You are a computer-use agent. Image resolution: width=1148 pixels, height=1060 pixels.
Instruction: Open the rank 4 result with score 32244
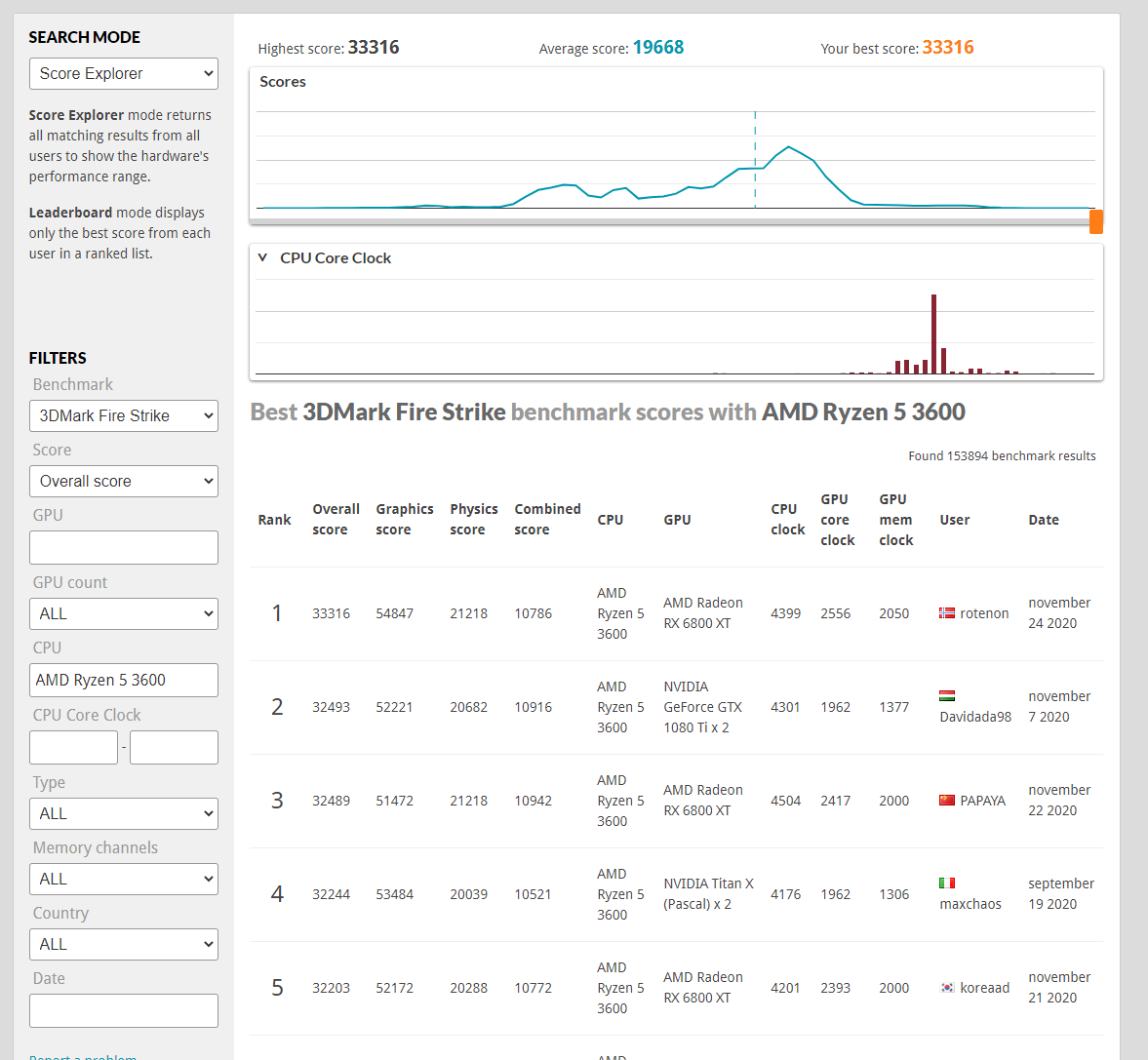click(x=331, y=894)
